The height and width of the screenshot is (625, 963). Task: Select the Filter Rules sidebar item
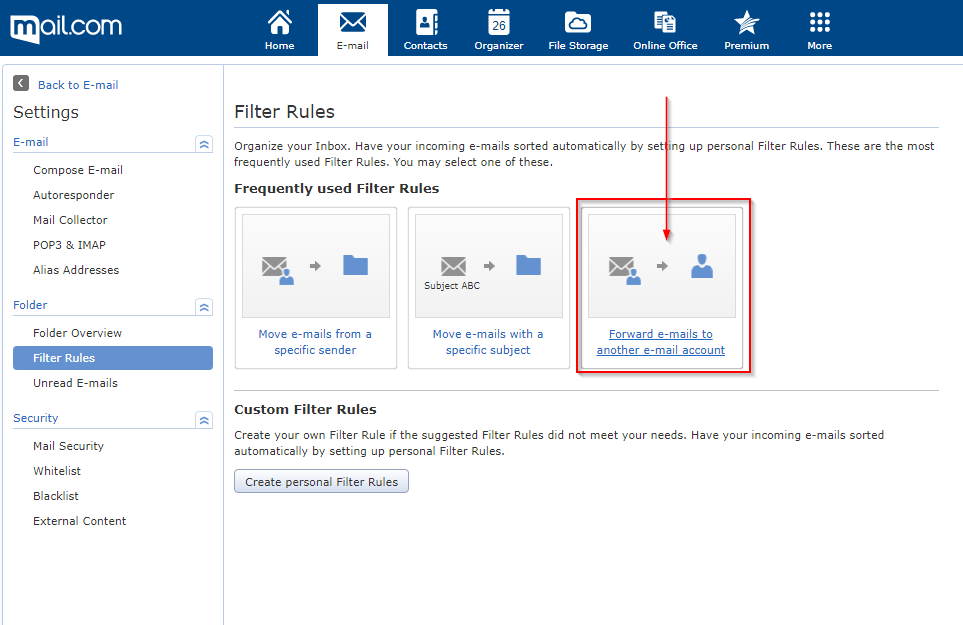click(x=113, y=358)
